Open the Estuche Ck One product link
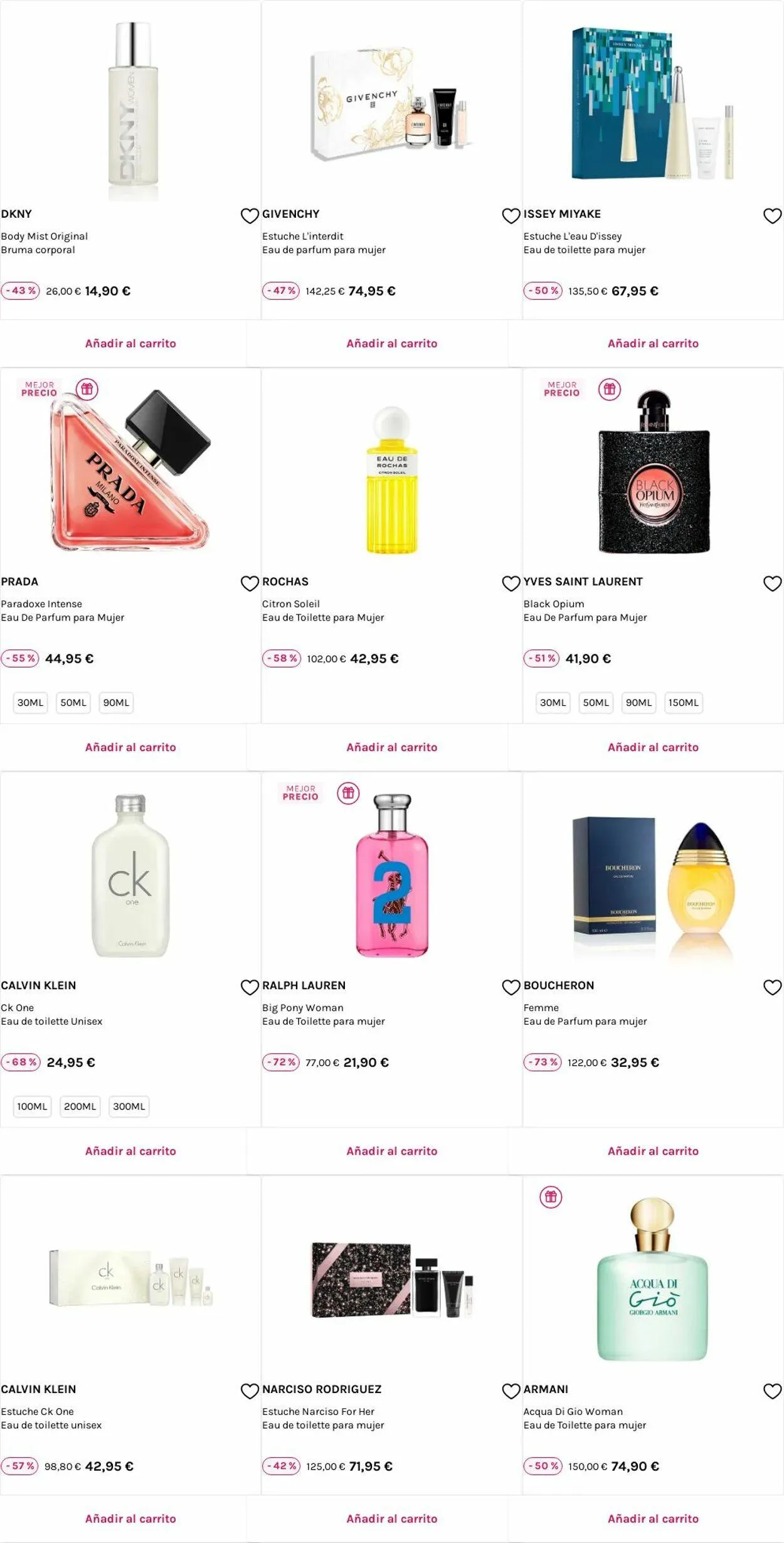The width and height of the screenshot is (784, 1543). pos(38,1411)
